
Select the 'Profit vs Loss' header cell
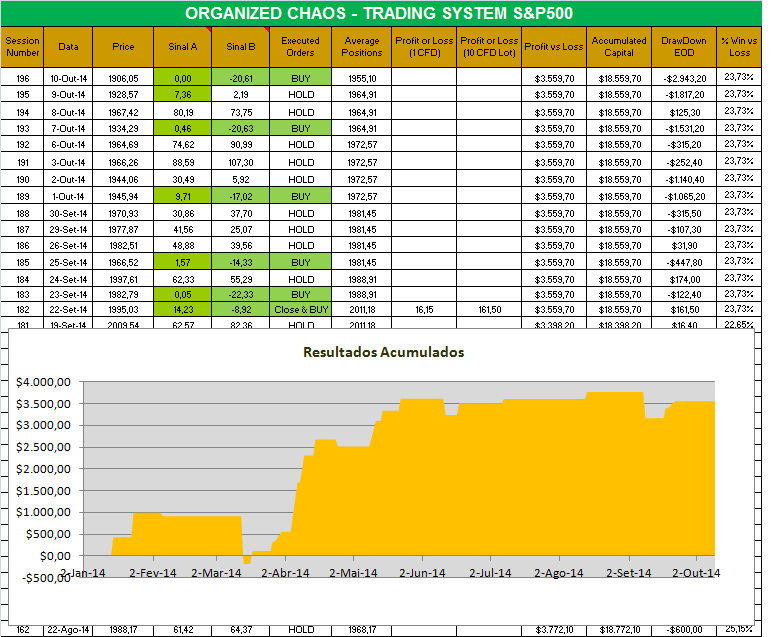(x=554, y=47)
